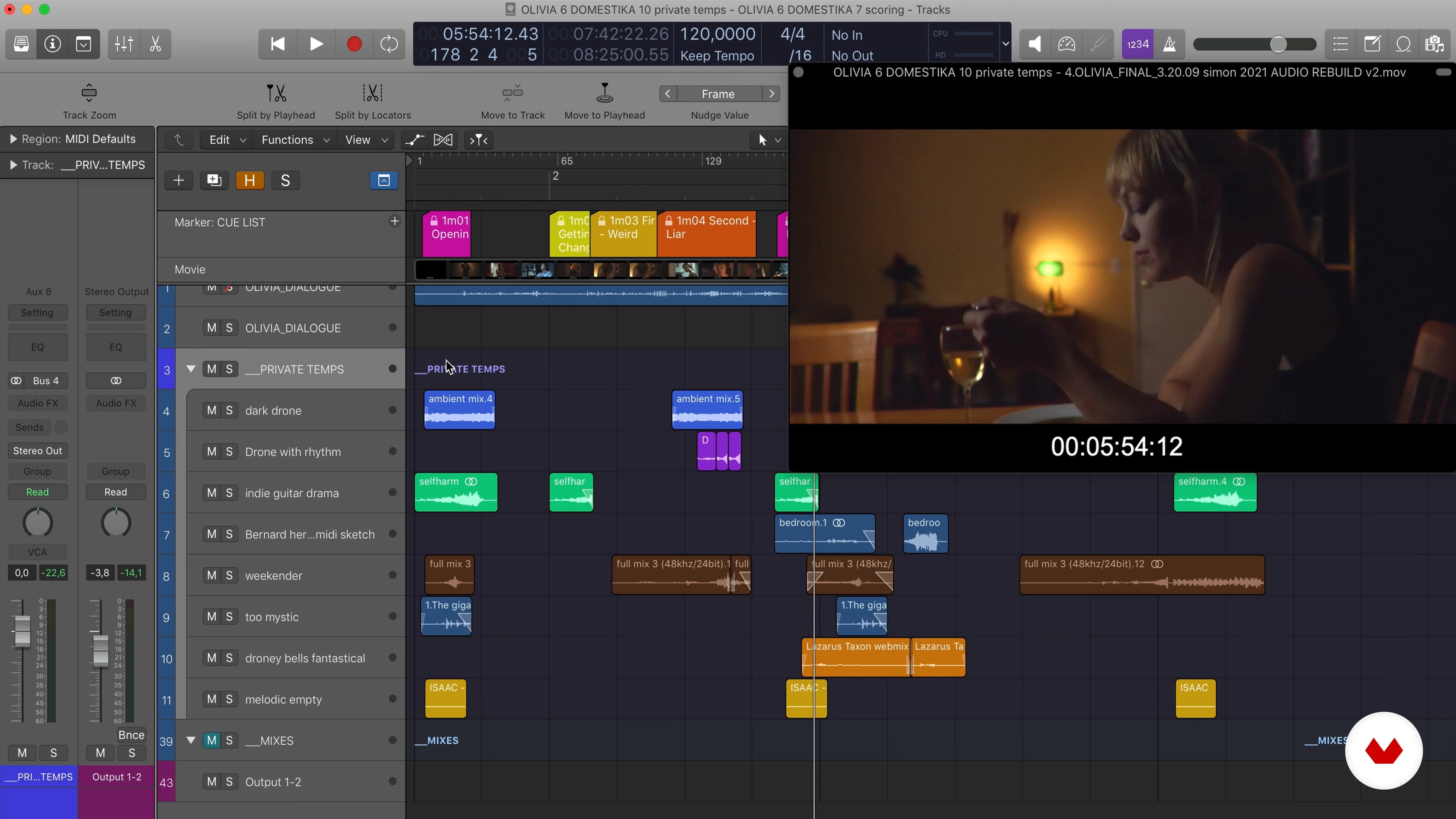Expand the Region: MIDI Defaults inspector

click(x=13, y=139)
